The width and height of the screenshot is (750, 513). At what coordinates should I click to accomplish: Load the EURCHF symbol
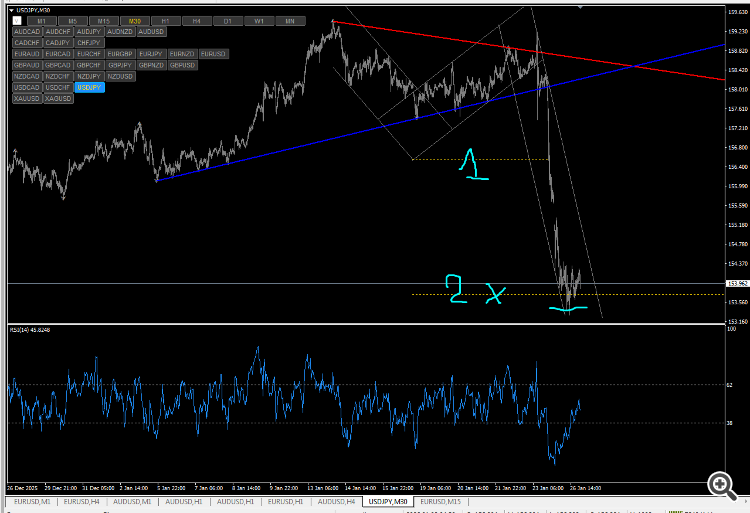point(89,54)
